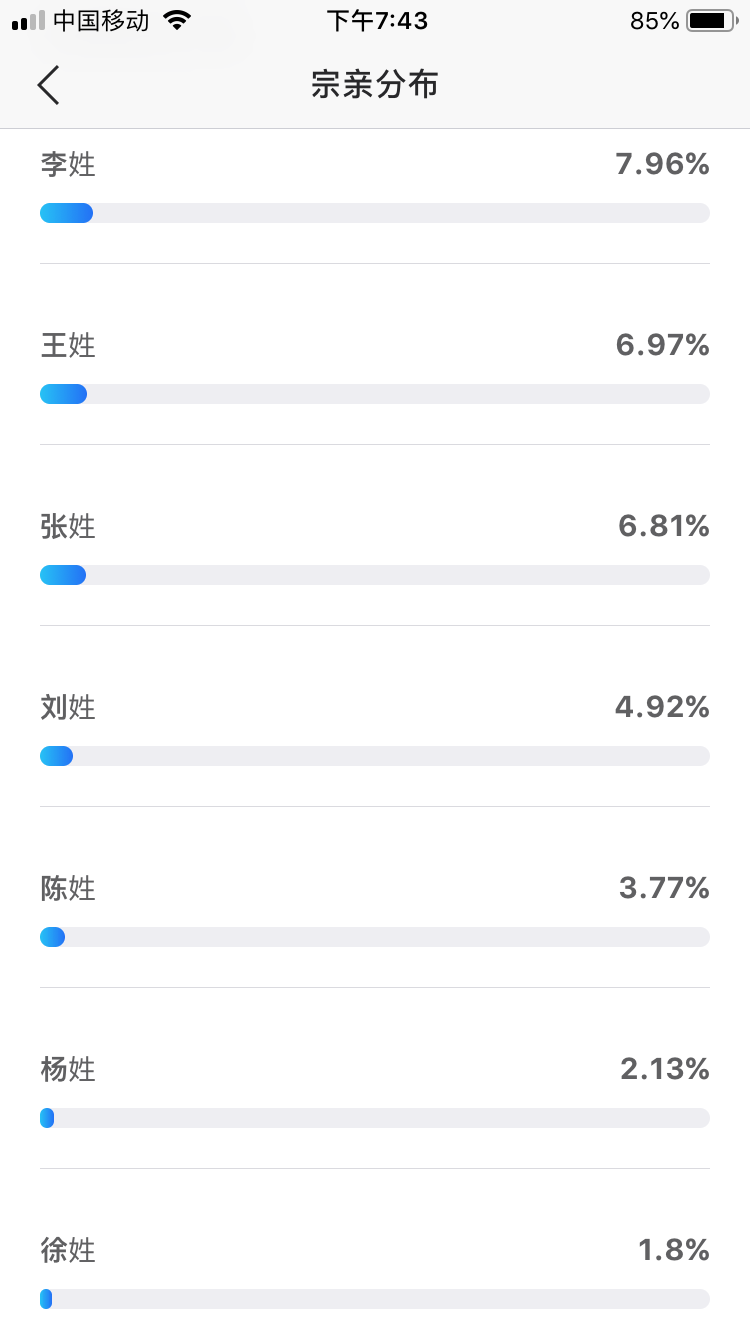Click the 王姓 distribution bar
The width and height of the screenshot is (750, 1334).
tap(375, 394)
